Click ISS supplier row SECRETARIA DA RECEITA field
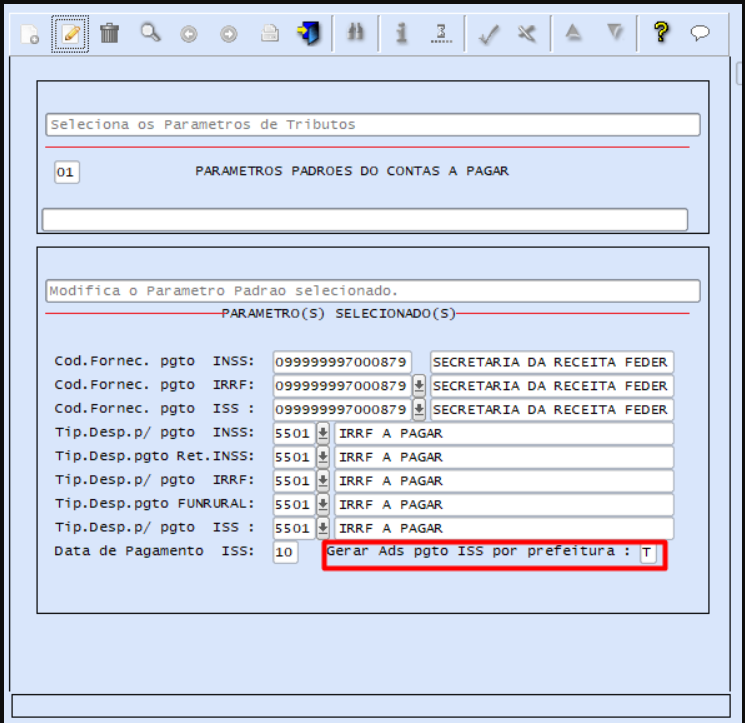 click(552, 409)
